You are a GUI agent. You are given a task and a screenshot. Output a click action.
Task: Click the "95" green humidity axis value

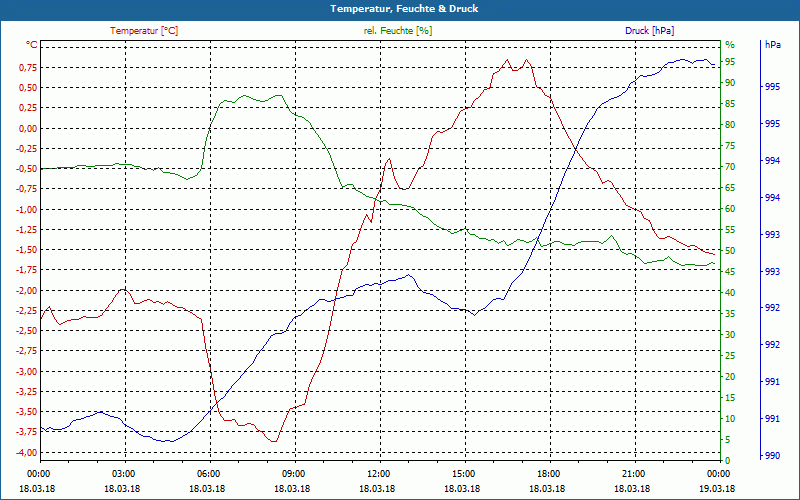pyautogui.click(x=730, y=62)
